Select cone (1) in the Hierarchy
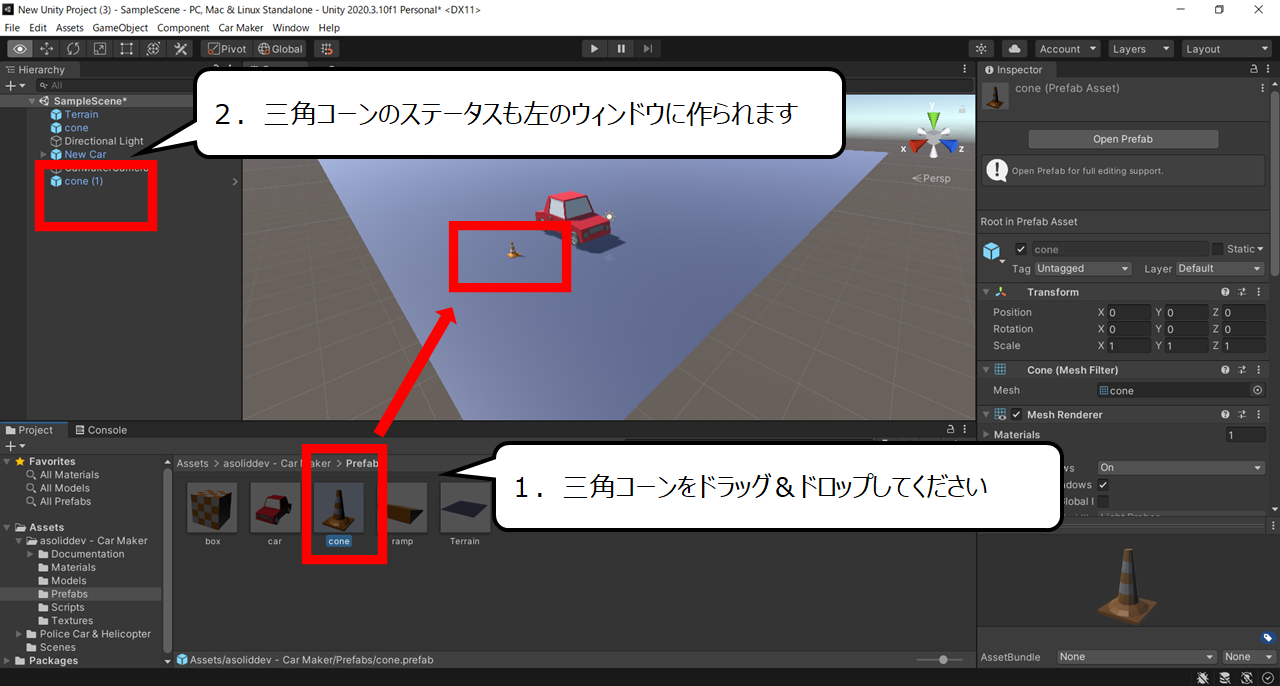The image size is (1280, 686). [83, 182]
